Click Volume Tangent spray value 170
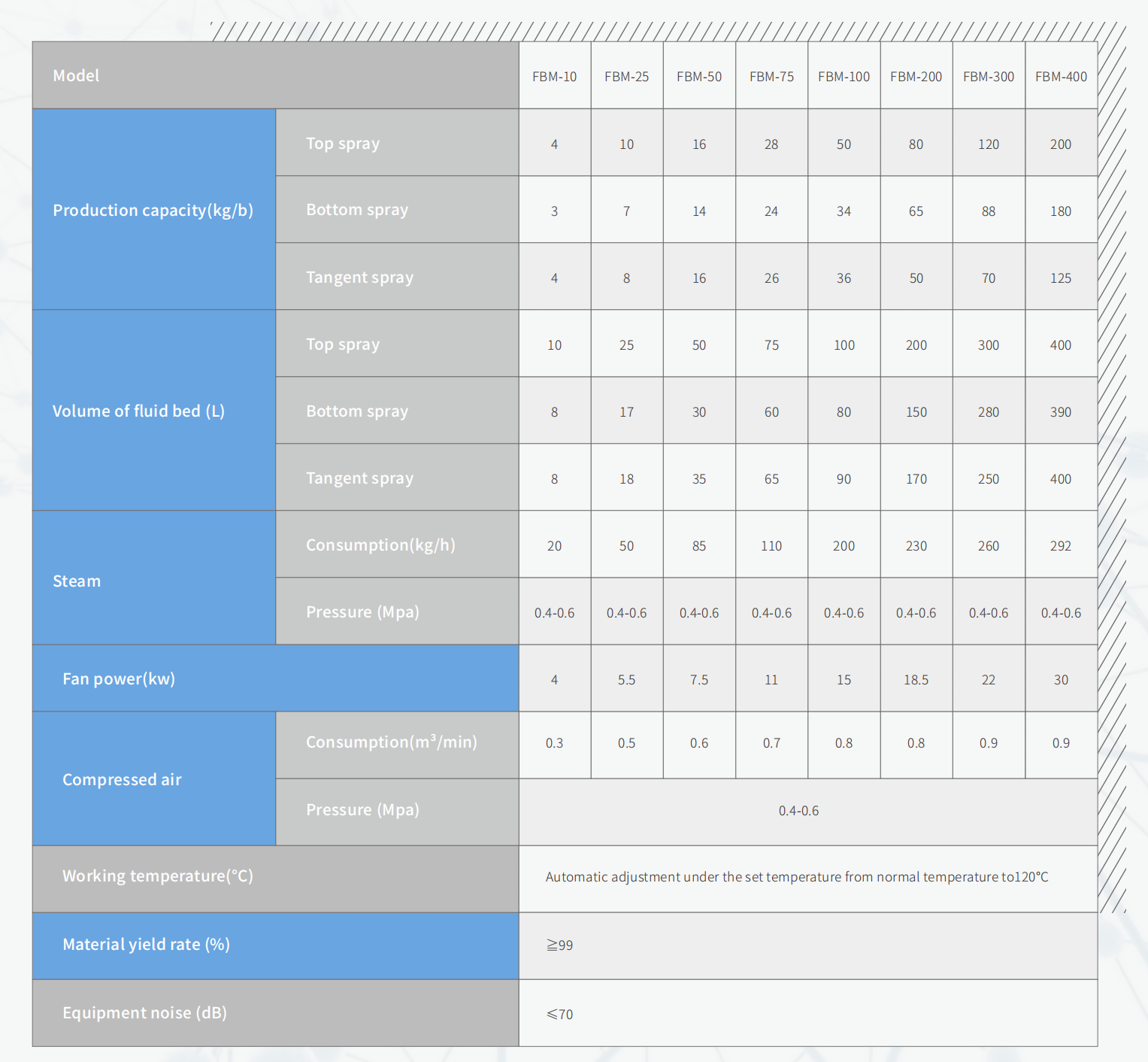 coord(916,478)
